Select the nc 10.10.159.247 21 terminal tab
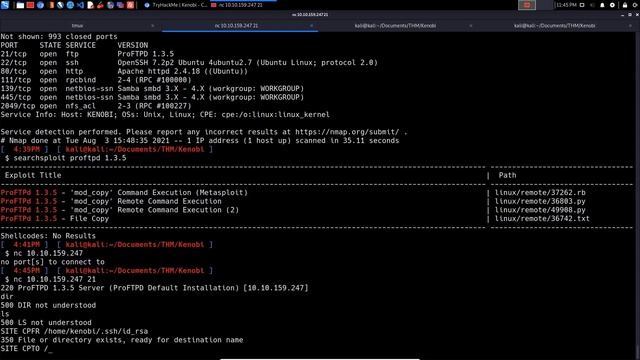 [236, 26]
